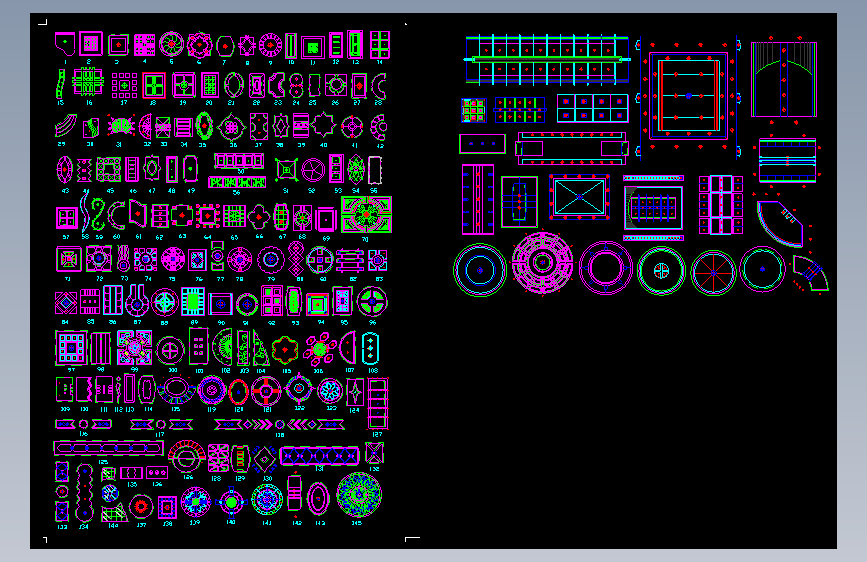Select the oval symbol numbered 21
The height and width of the screenshot is (562, 867).
click(x=234, y=86)
